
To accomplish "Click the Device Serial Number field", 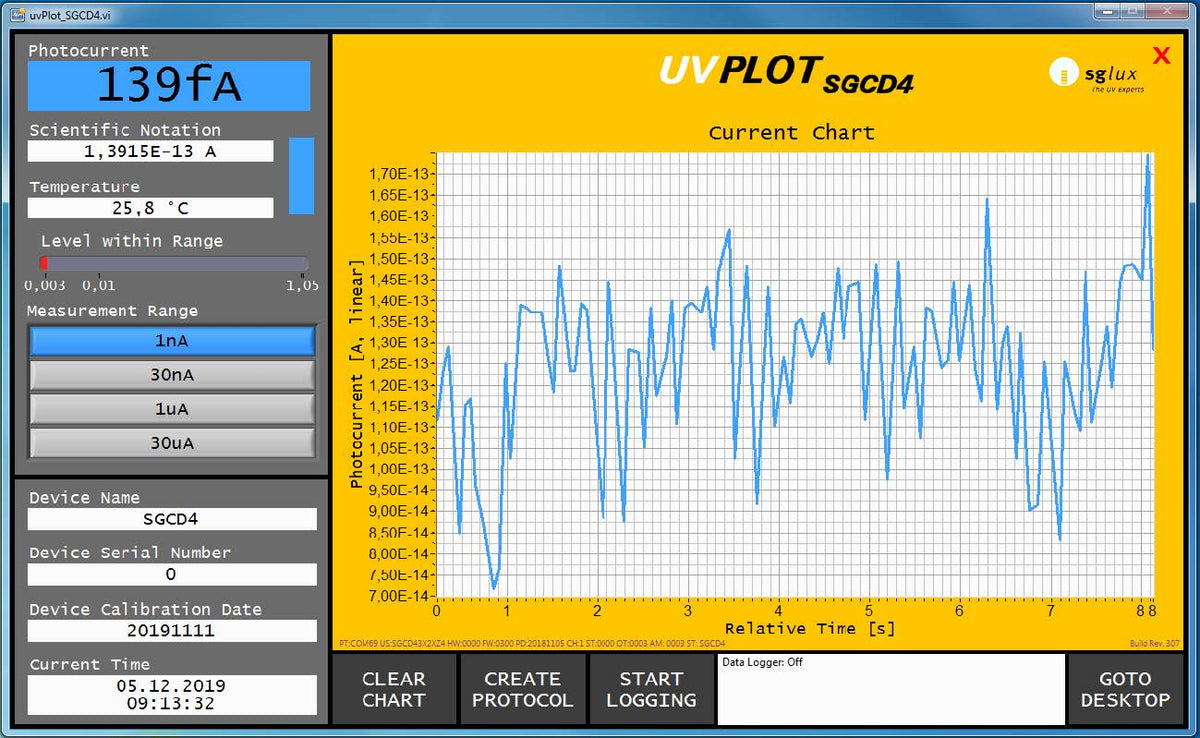I will (x=171, y=574).
